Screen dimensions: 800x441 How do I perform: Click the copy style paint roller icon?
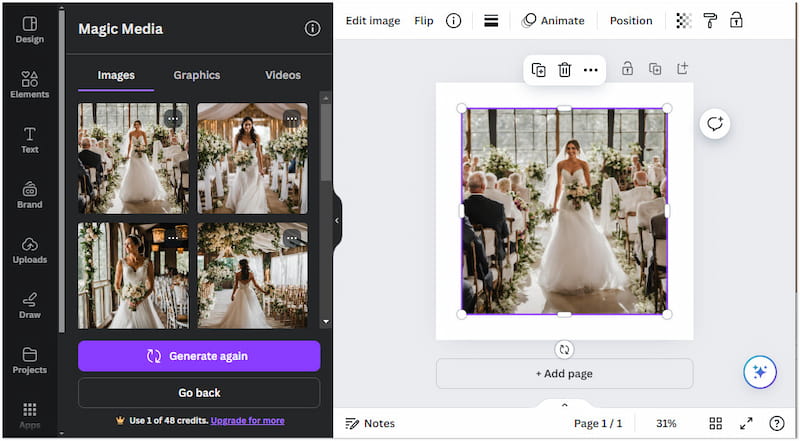click(x=710, y=20)
